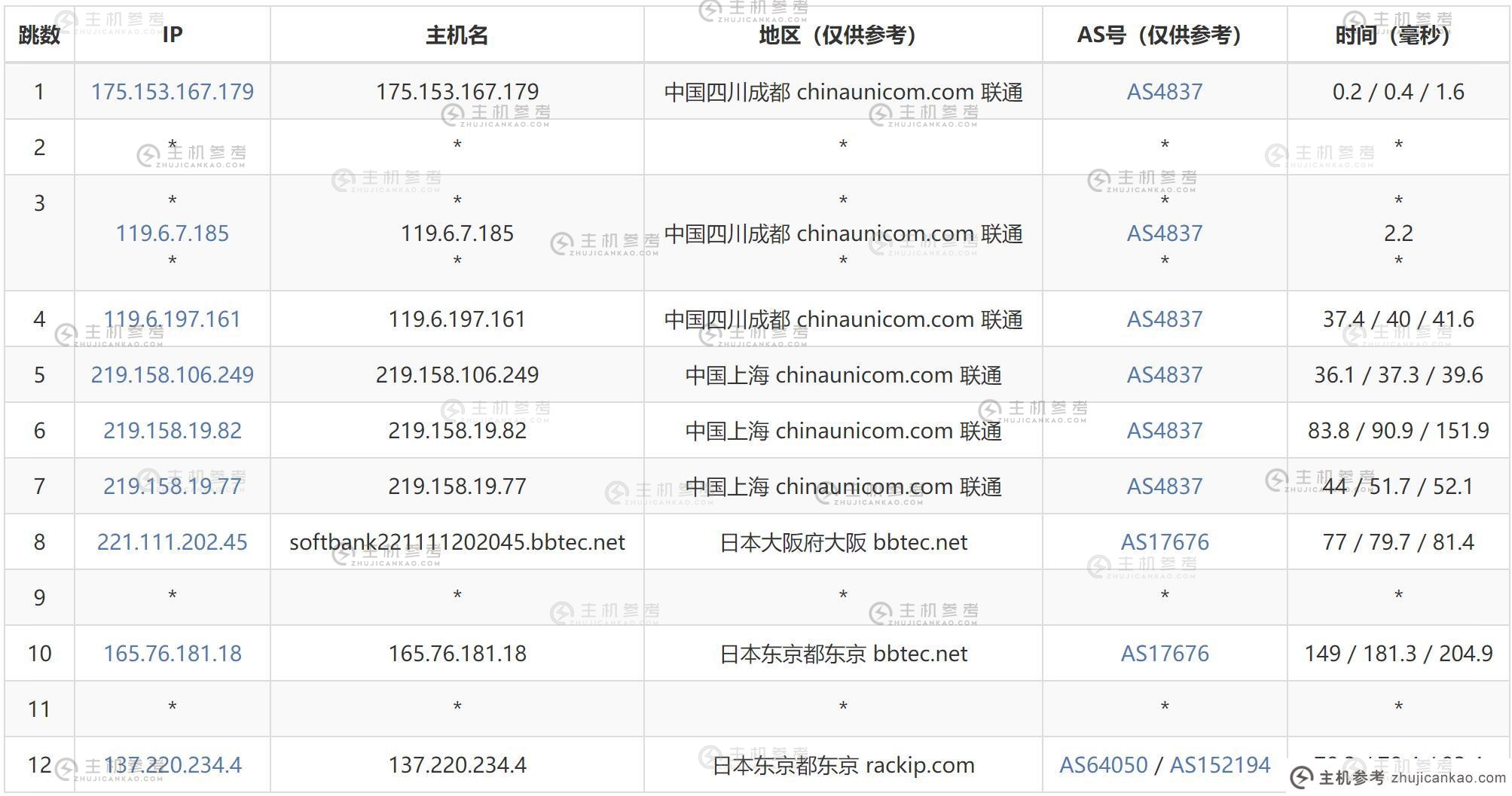Click AS4837 link in hop 6 row

click(x=1165, y=431)
